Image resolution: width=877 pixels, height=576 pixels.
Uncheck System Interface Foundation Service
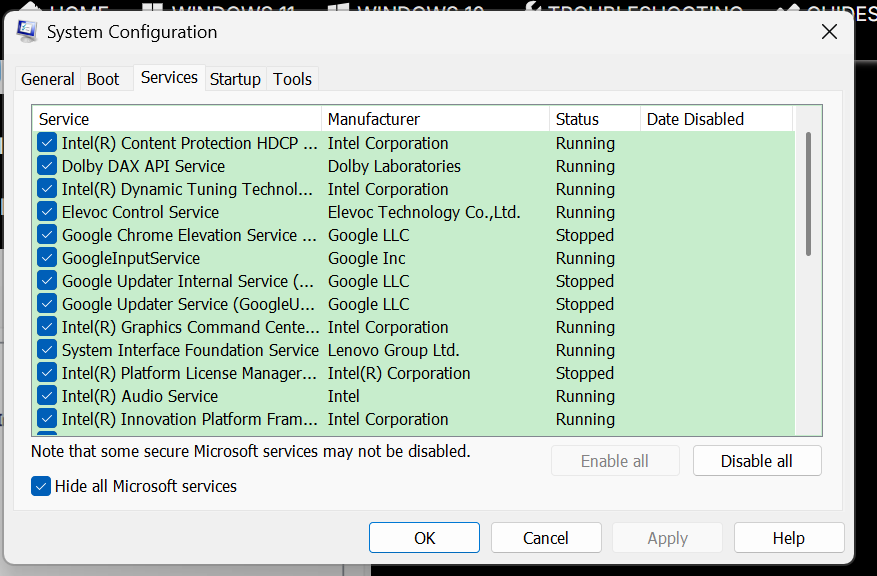tap(46, 349)
